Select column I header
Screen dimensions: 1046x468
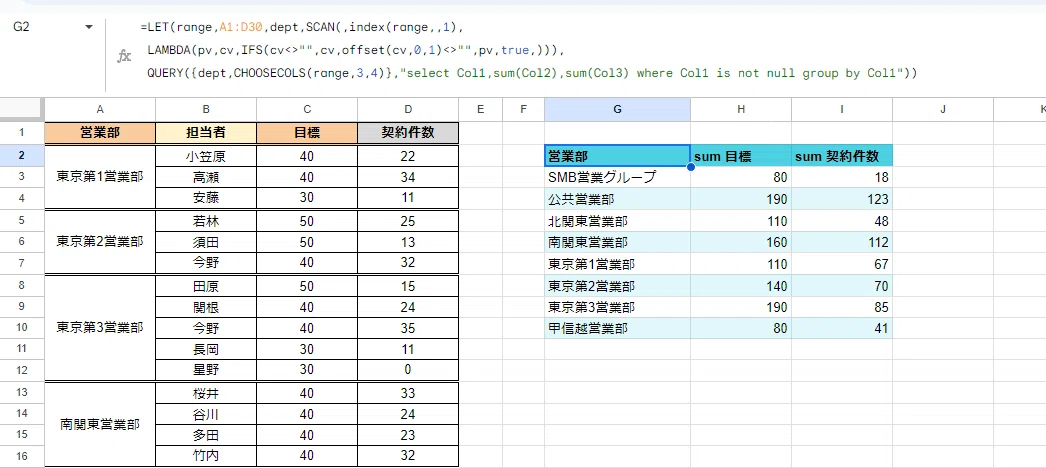pos(842,110)
